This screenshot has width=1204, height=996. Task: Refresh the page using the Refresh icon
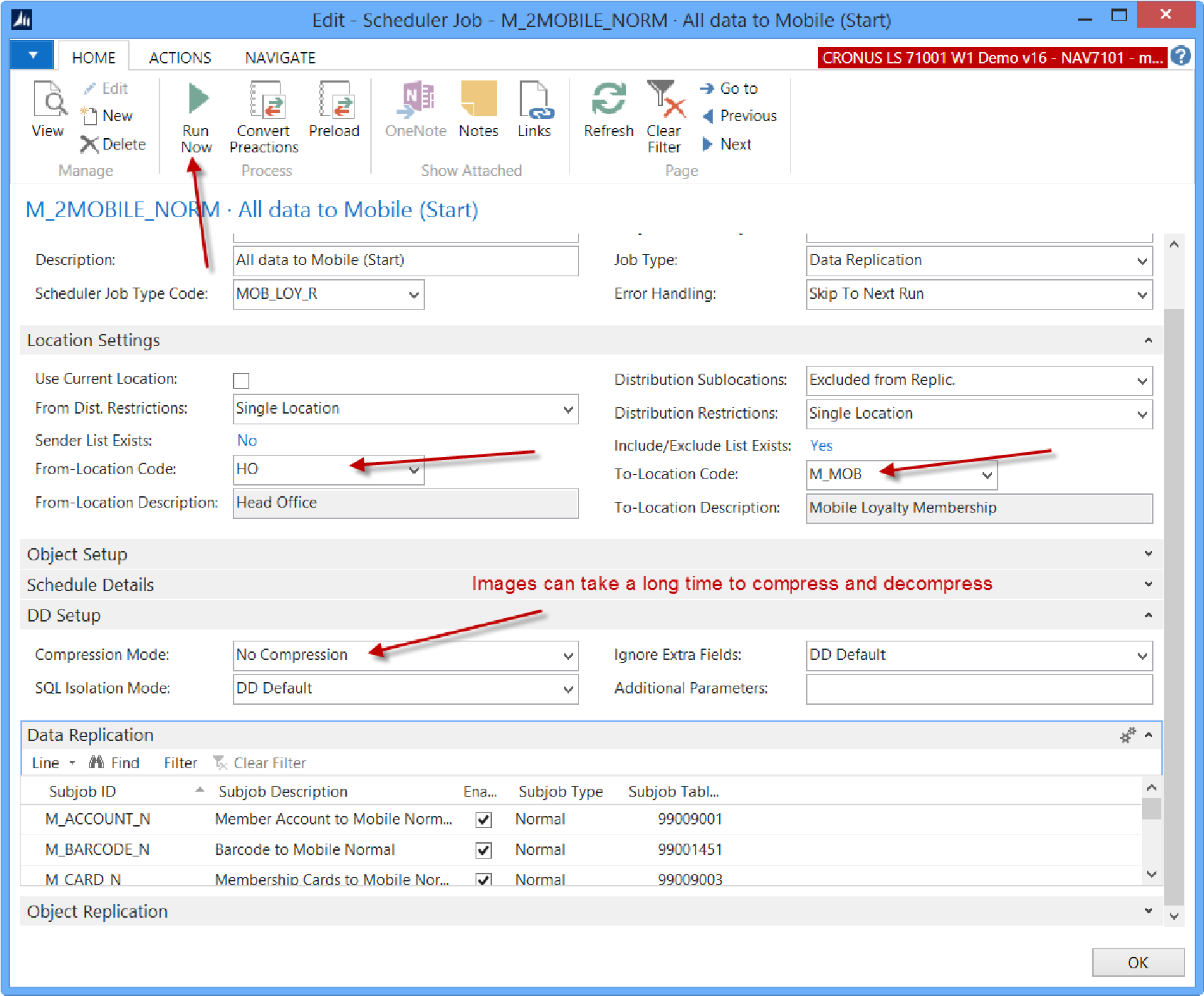(x=608, y=100)
